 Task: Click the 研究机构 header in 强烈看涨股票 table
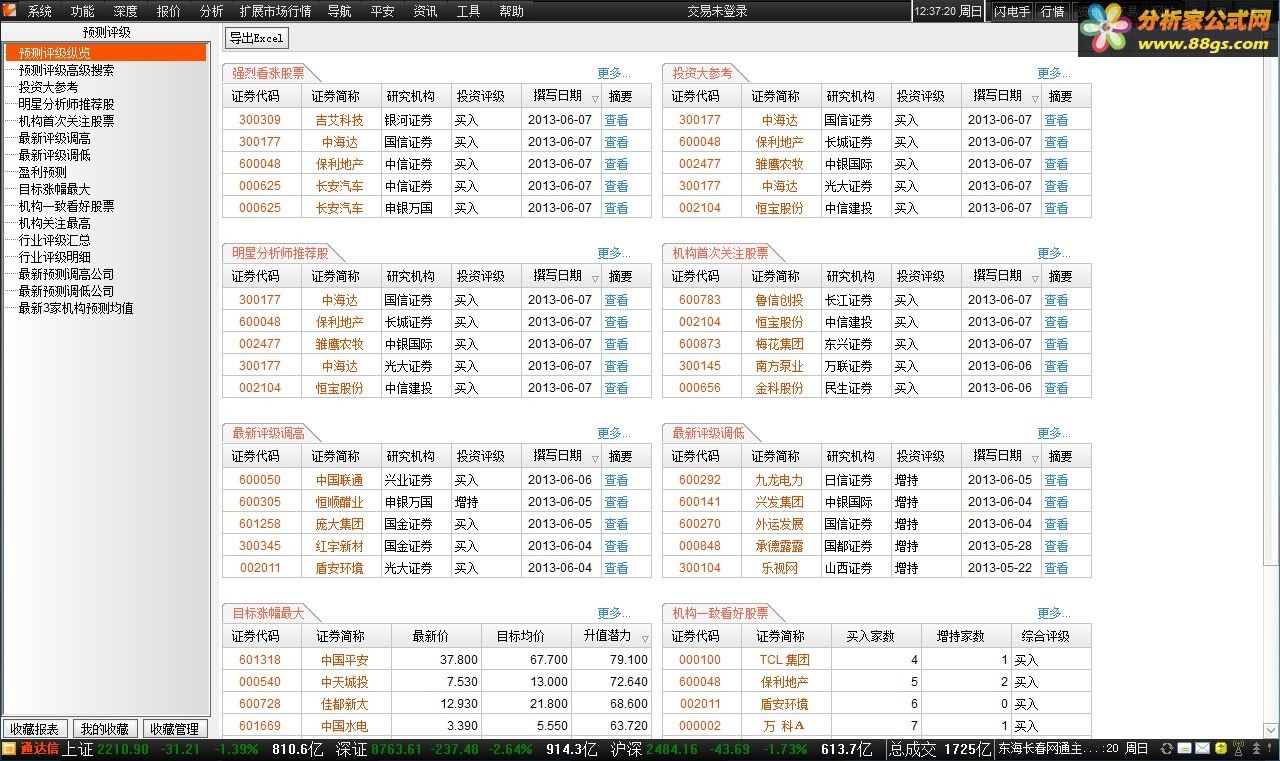tap(416, 96)
